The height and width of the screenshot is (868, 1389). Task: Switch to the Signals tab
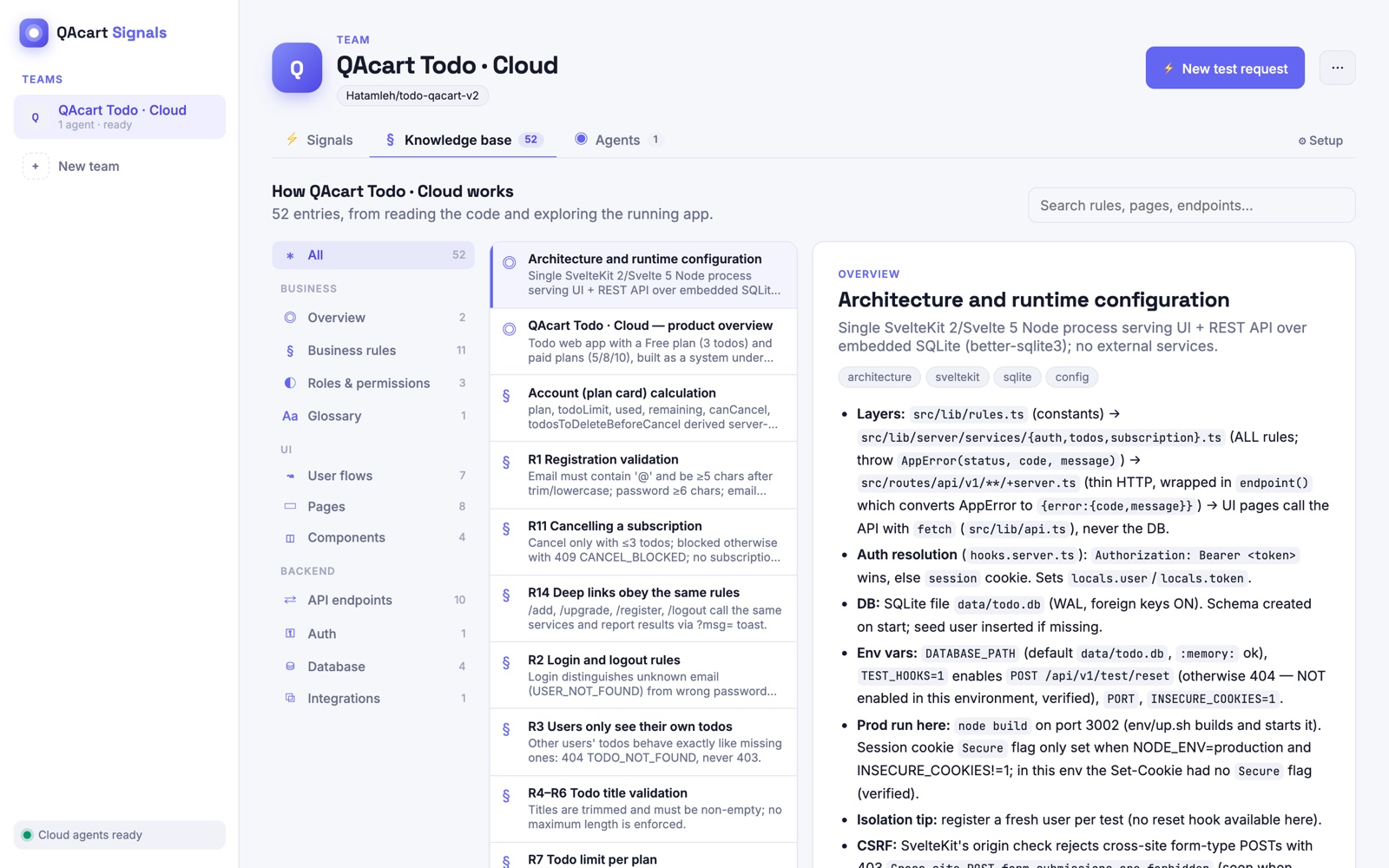click(319, 140)
